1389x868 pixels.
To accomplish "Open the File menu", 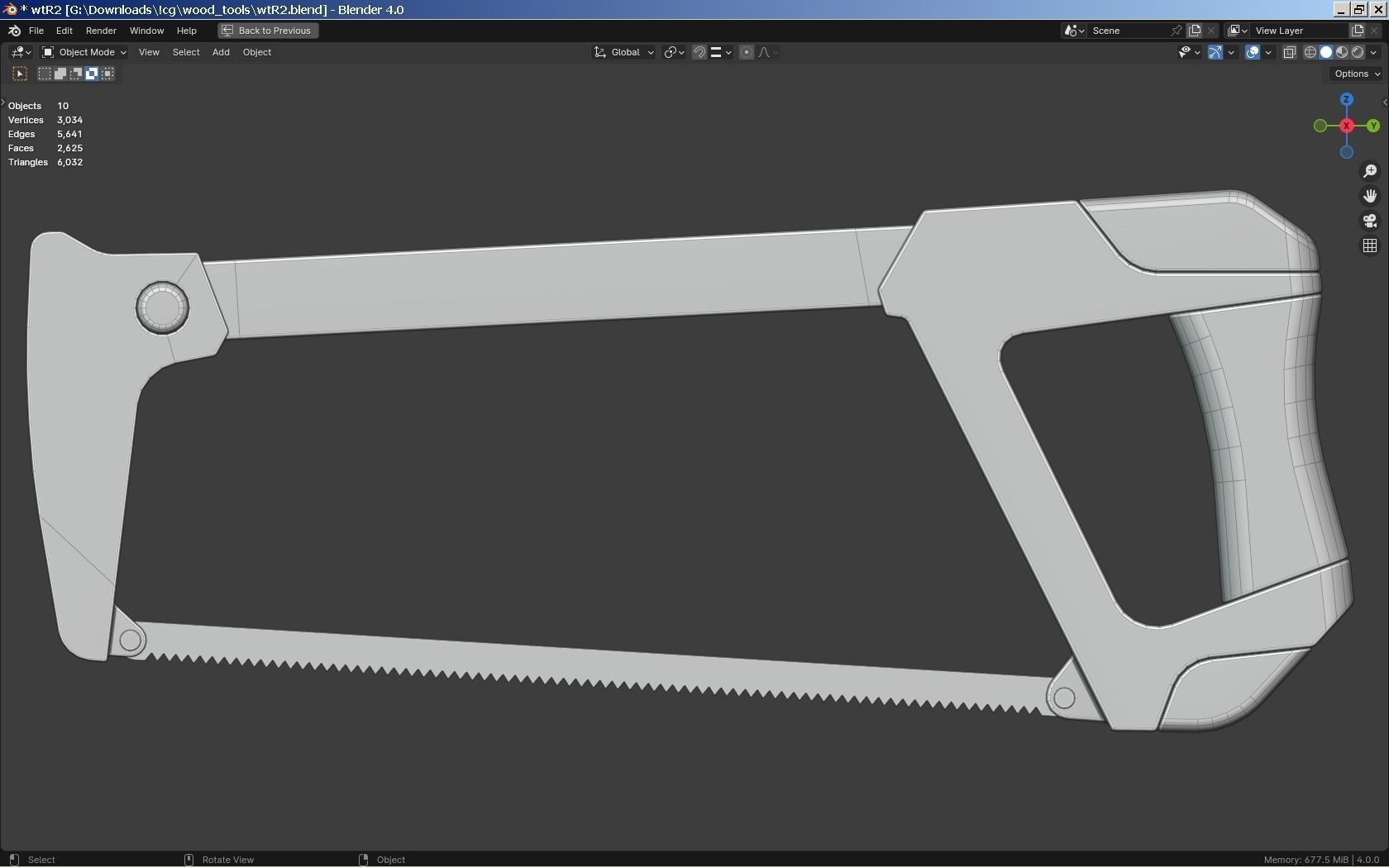I will tap(36, 31).
